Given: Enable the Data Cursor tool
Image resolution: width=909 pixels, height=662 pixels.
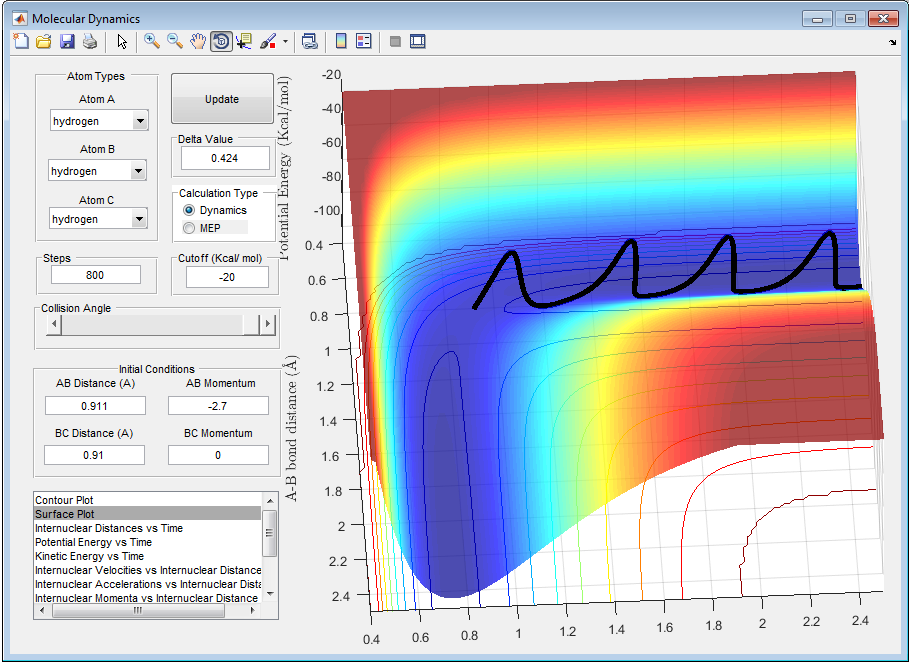Looking at the screenshot, I should (x=244, y=41).
